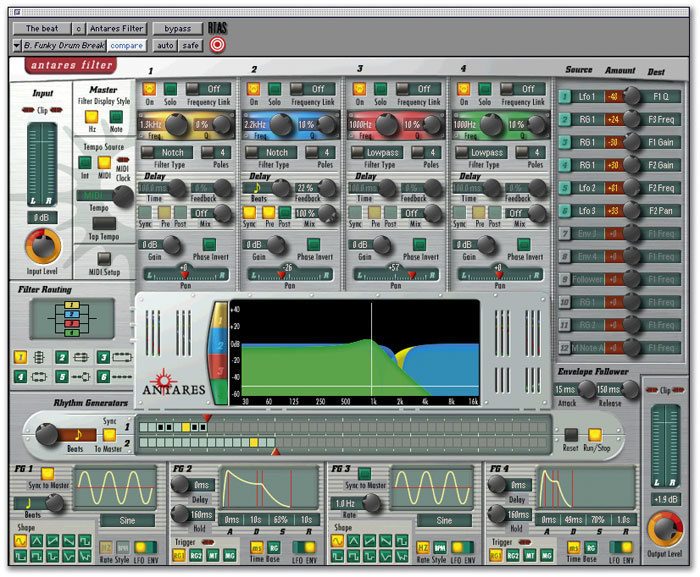Select the triangle wave shape in FG 3
This screenshot has height=577, width=700.
[x=354, y=541]
